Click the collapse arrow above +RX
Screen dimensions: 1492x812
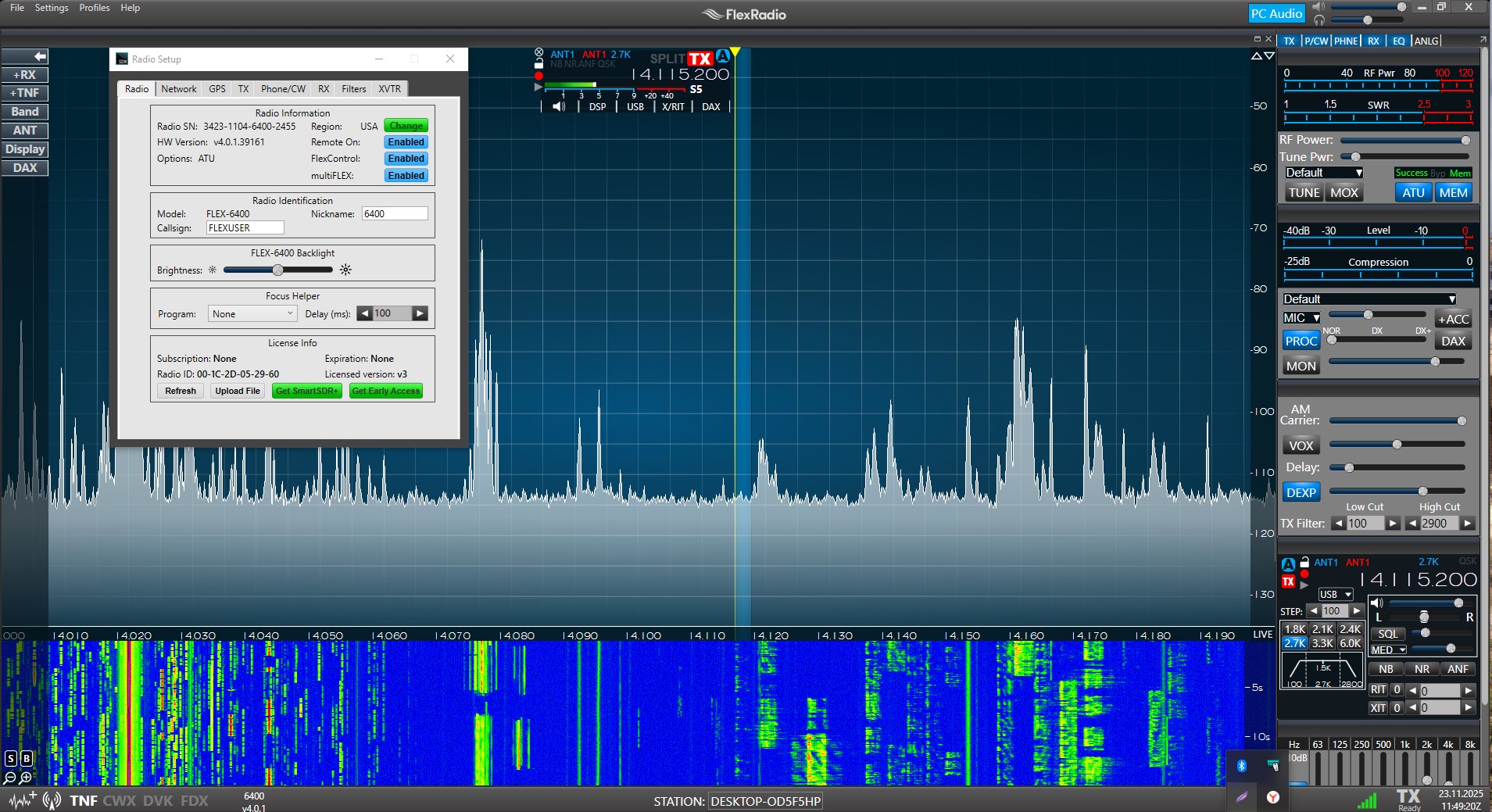(x=25, y=56)
